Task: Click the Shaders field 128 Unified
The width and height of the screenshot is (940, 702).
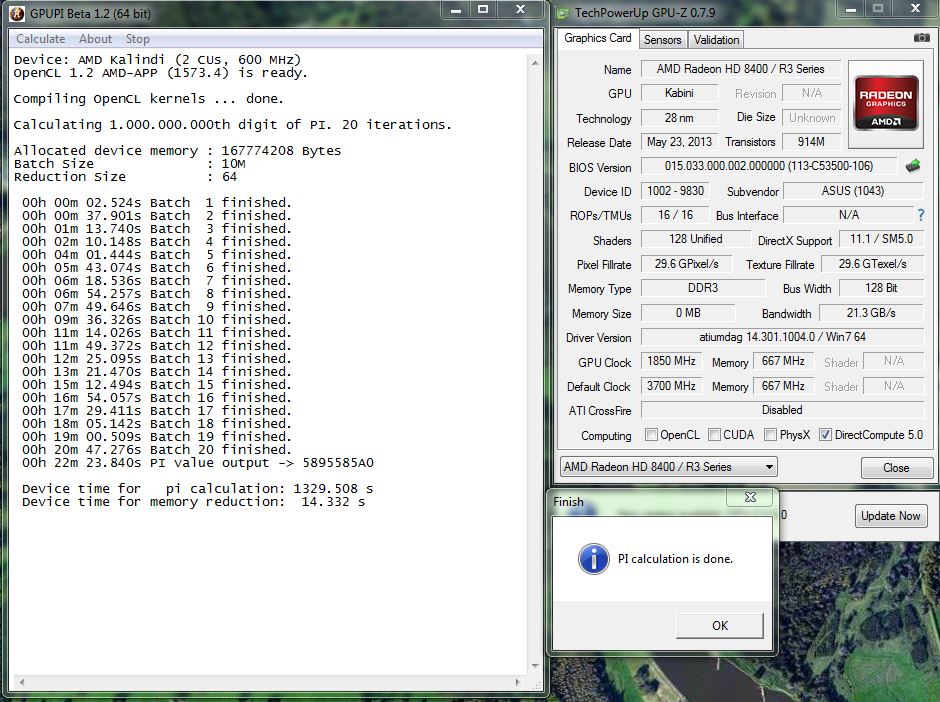Action: click(x=695, y=239)
